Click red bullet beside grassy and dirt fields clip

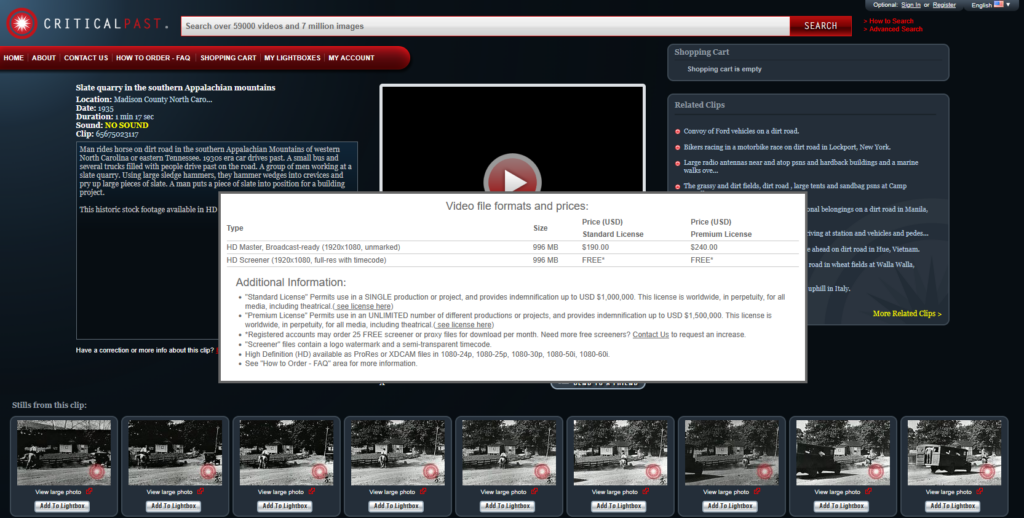tap(677, 187)
